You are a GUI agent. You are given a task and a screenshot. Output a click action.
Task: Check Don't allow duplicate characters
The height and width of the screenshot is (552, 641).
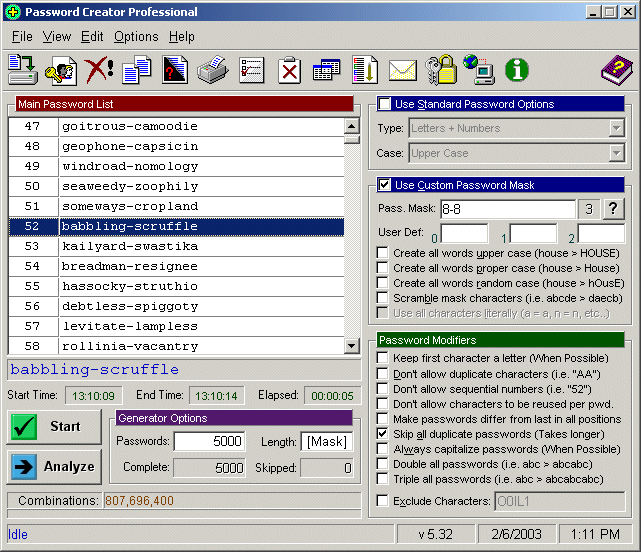(x=383, y=374)
